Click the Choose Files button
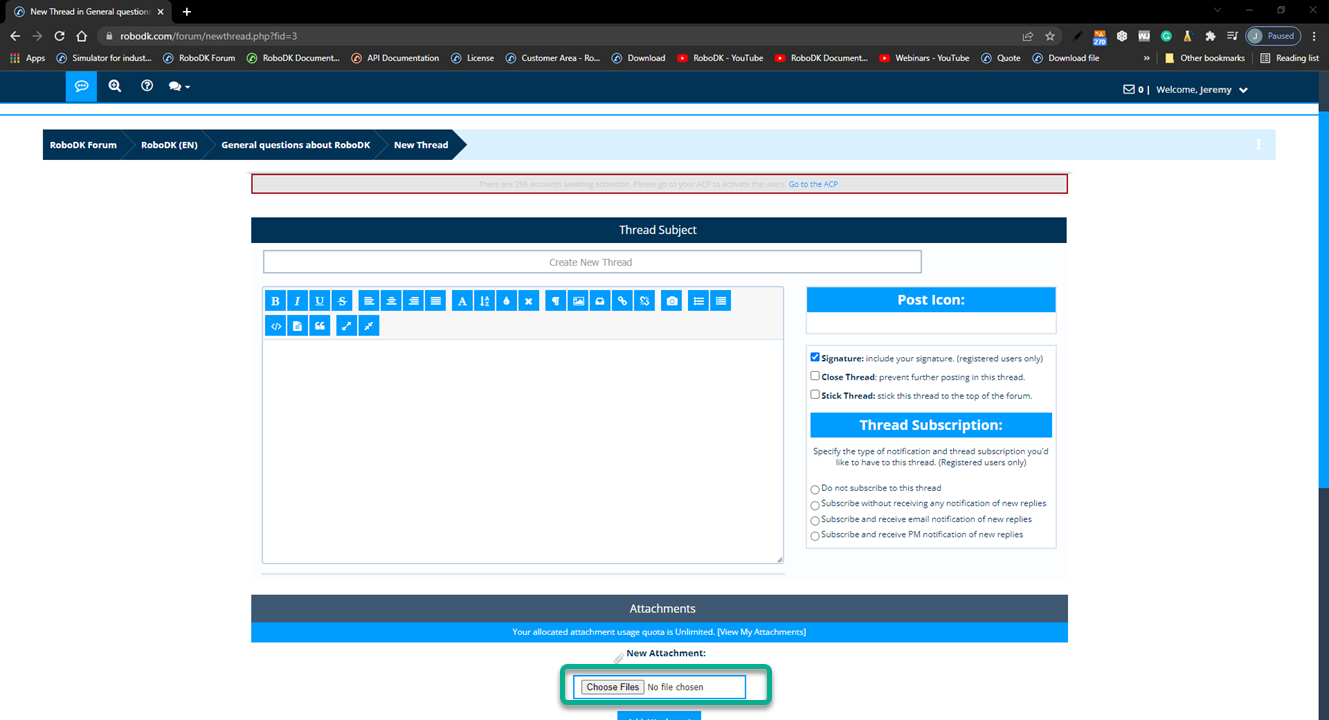This screenshot has width=1329, height=720. click(613, 687)
